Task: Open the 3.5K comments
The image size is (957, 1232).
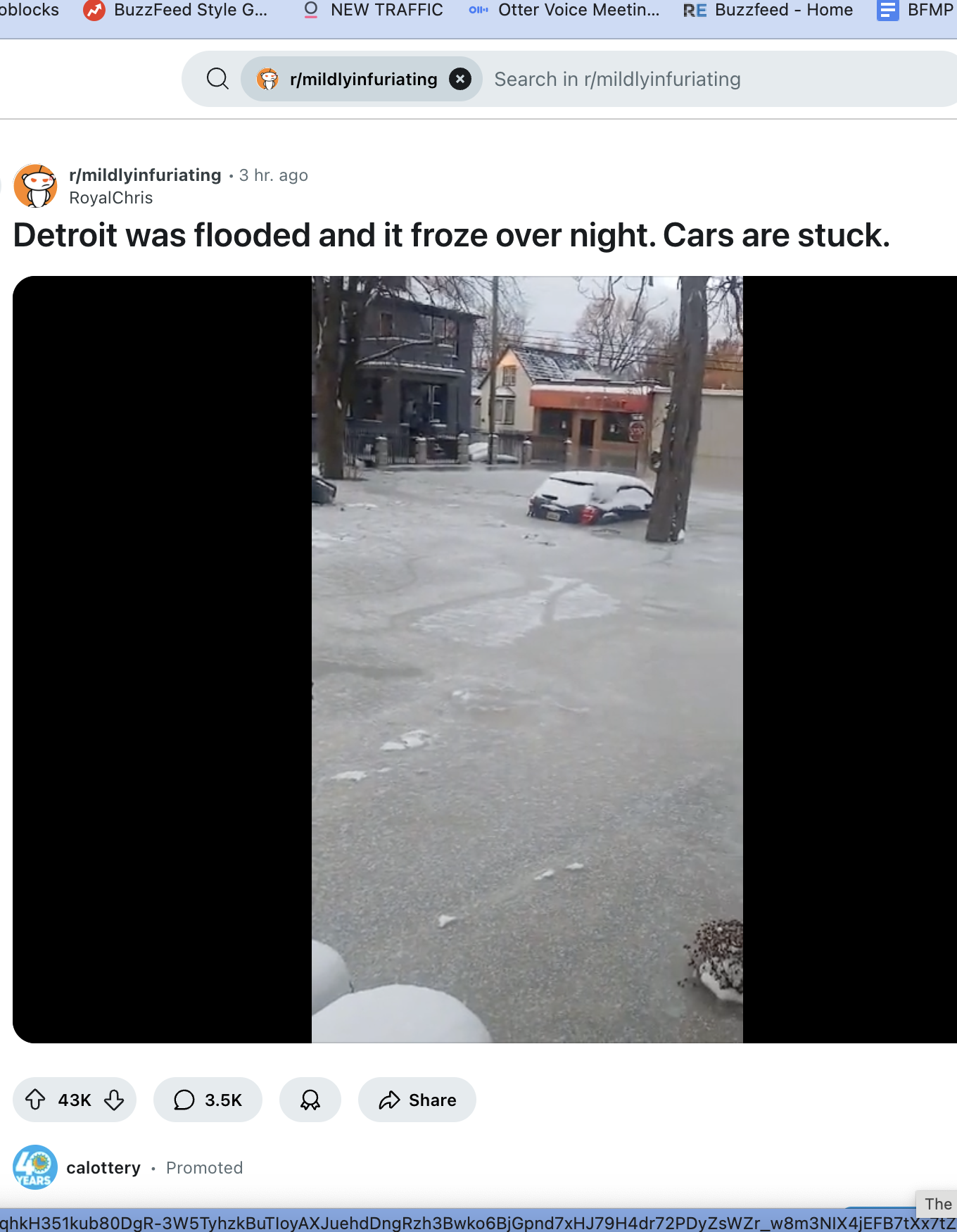Action: (208, 1100)
